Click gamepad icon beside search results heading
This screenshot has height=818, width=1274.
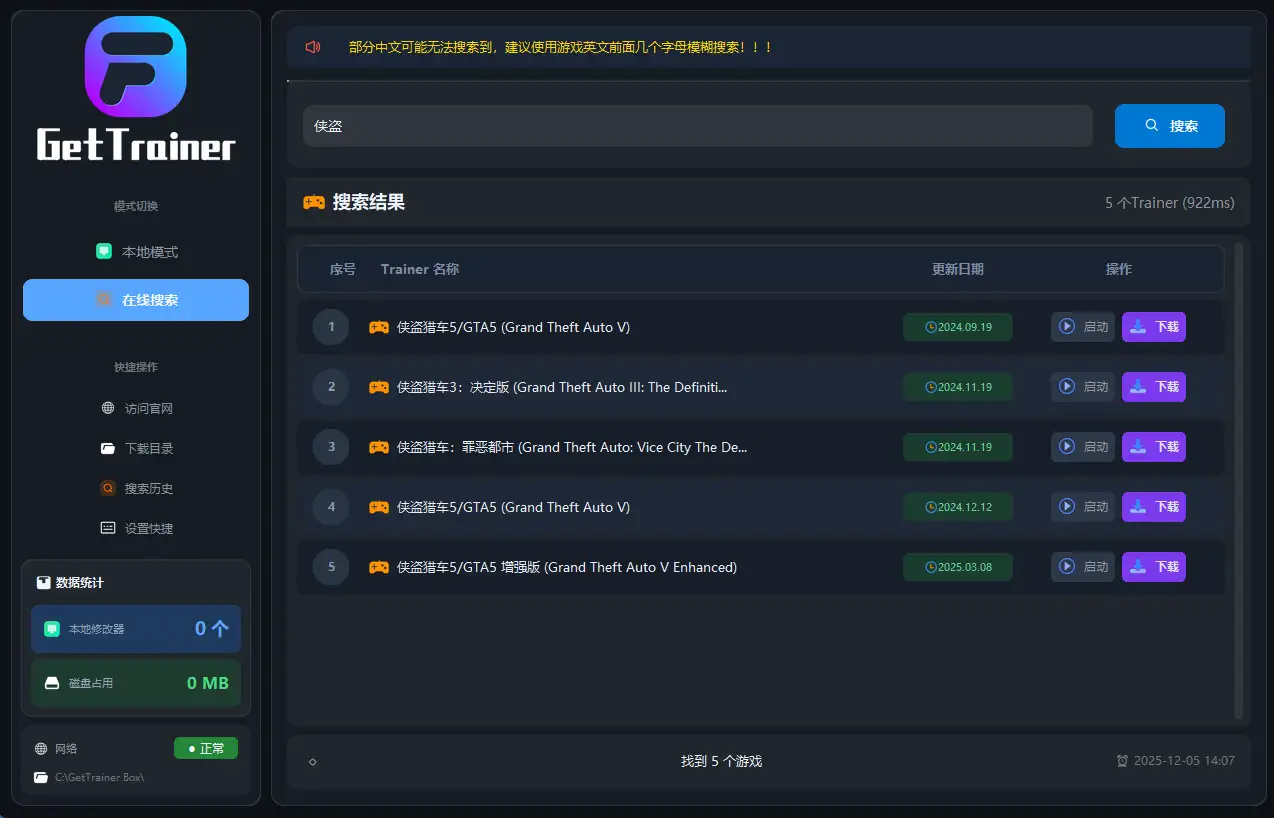[x=314, y=203]
